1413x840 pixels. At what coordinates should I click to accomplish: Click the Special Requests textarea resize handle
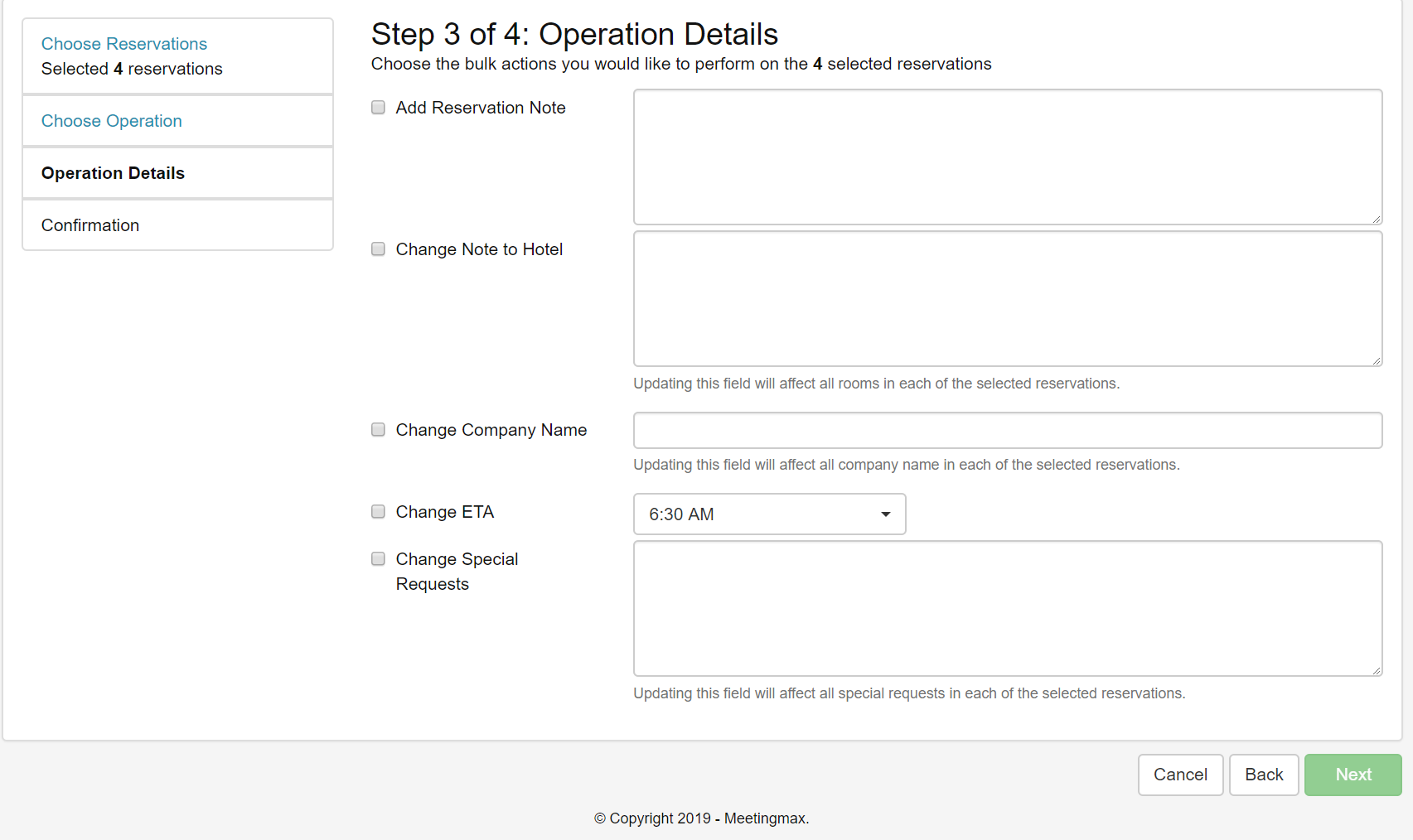pyautogui.click(x=1376, y=670)
